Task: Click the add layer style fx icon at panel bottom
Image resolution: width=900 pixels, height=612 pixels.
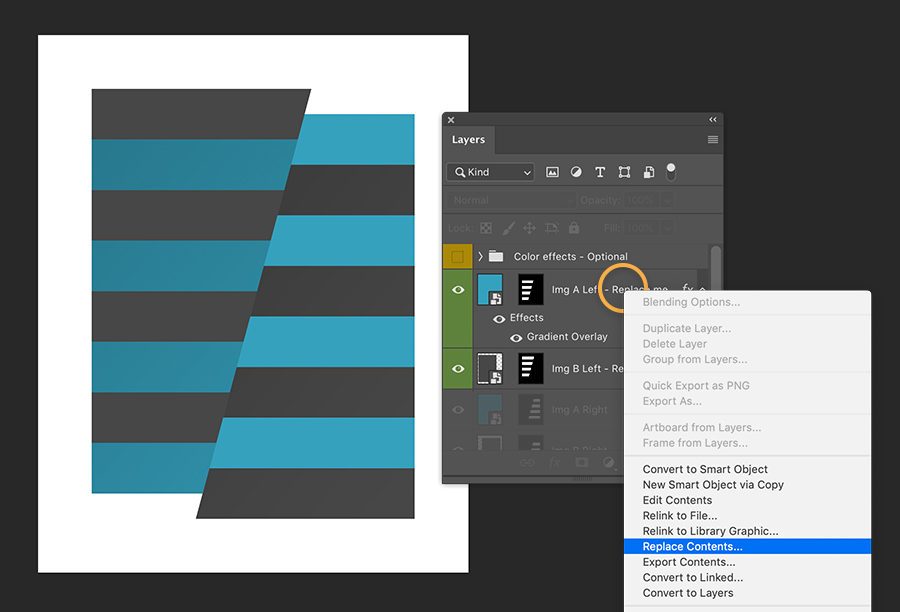Action: [x=554, y=463]
